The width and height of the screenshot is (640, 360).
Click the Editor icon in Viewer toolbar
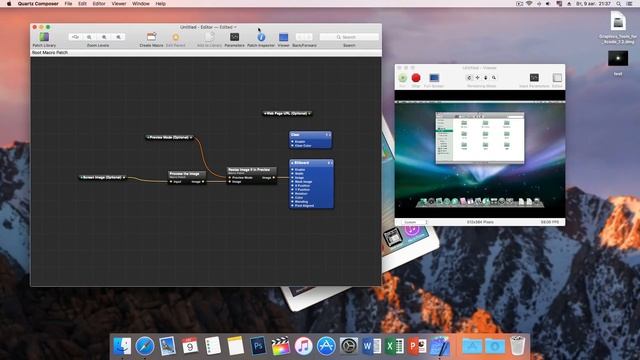[557, 78]
